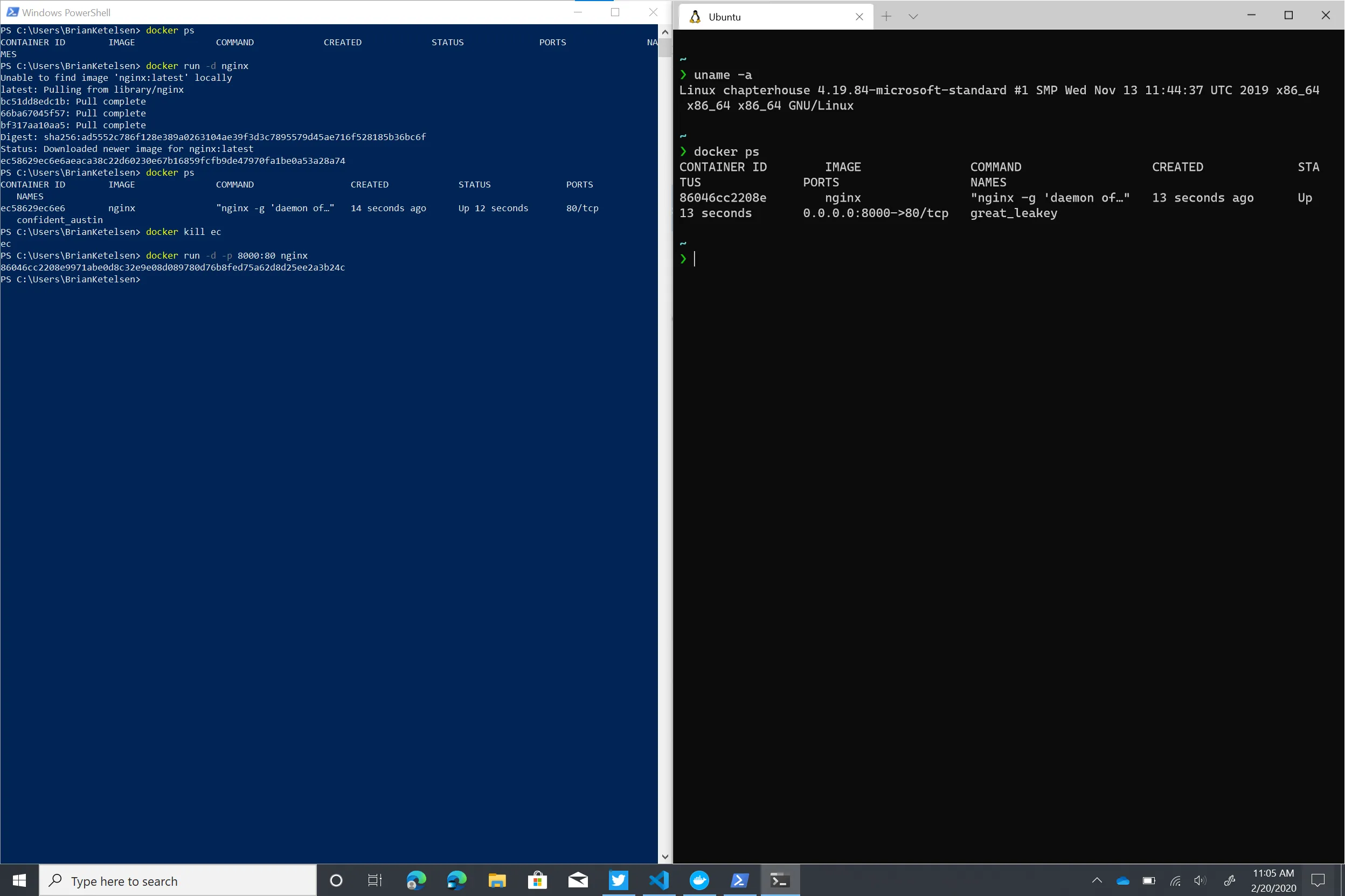
Task: Focus the Windows Terminal taskbar button
Action: 780,880
